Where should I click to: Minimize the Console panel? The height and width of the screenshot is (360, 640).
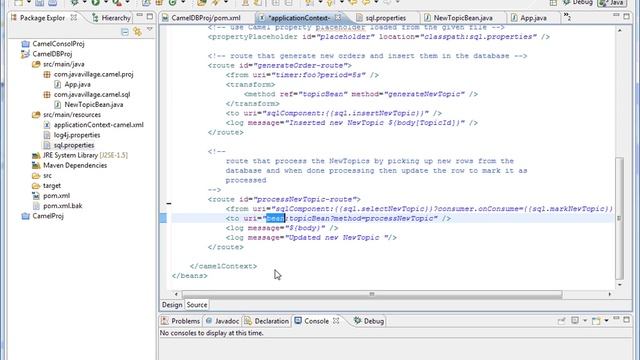point(616,318)
